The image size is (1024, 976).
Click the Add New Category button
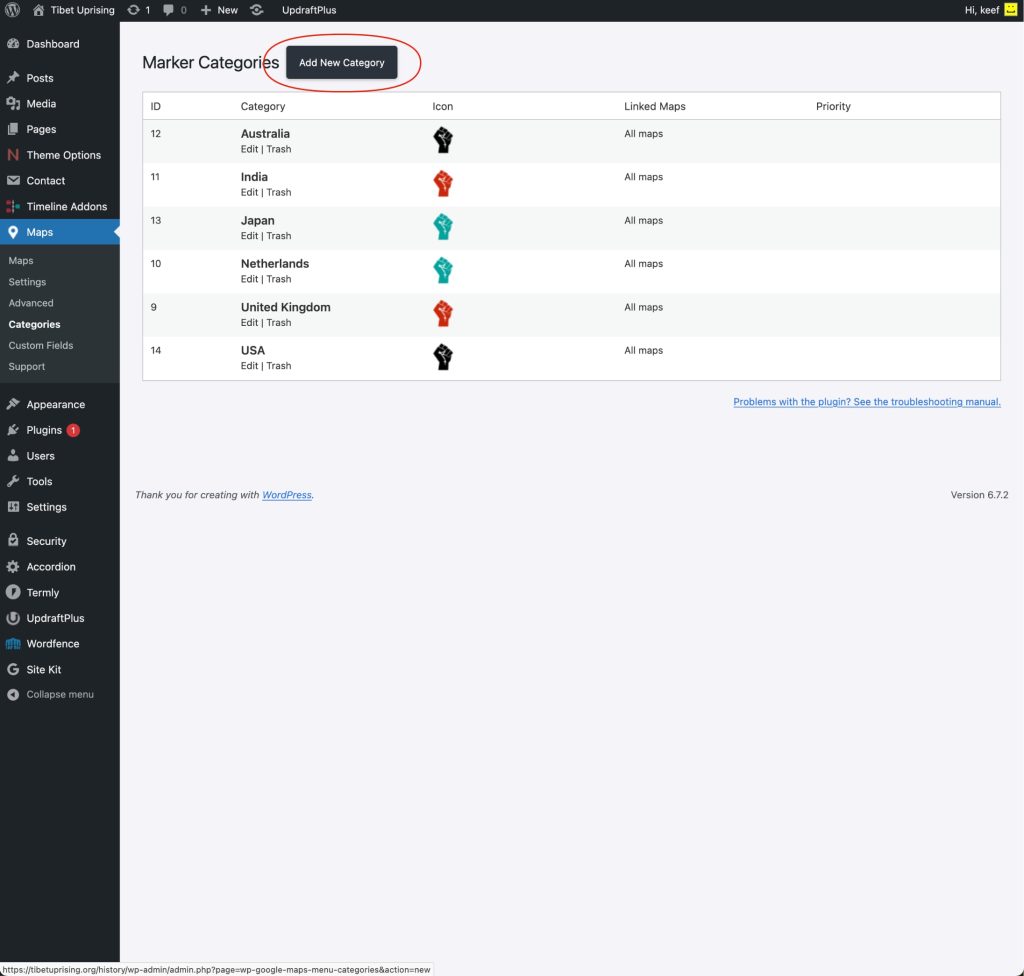[342, 63]
